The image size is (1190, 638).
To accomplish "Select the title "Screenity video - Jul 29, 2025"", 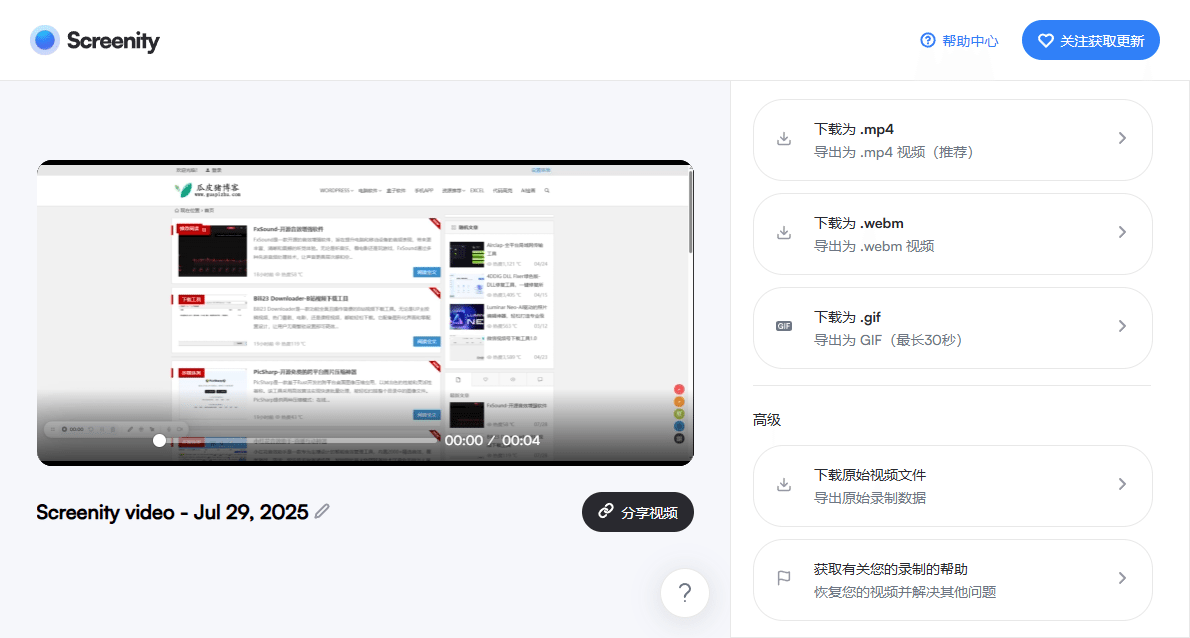I will click(x=172, y=512).
